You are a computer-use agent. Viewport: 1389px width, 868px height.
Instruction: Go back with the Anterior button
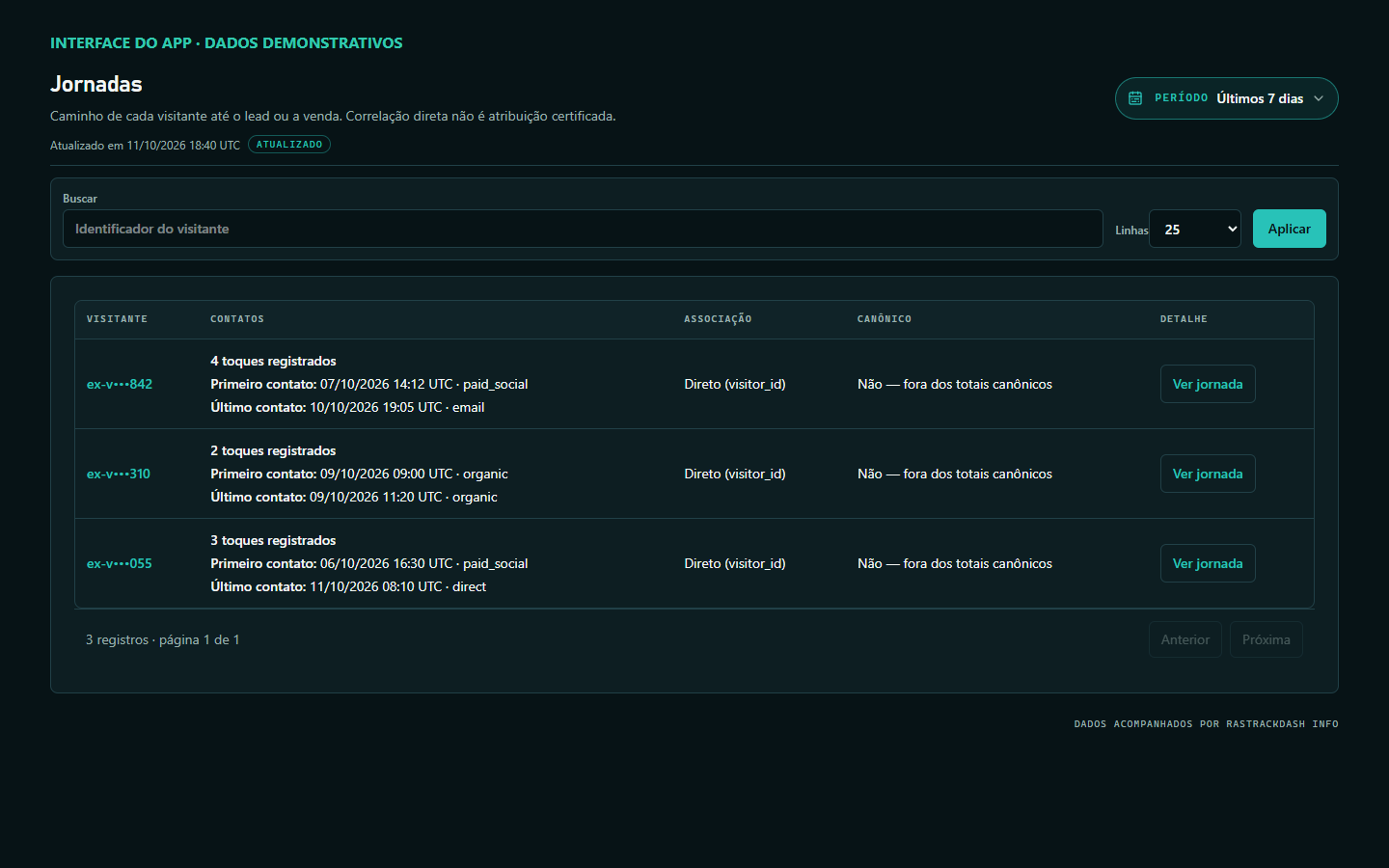(1185, 639)
